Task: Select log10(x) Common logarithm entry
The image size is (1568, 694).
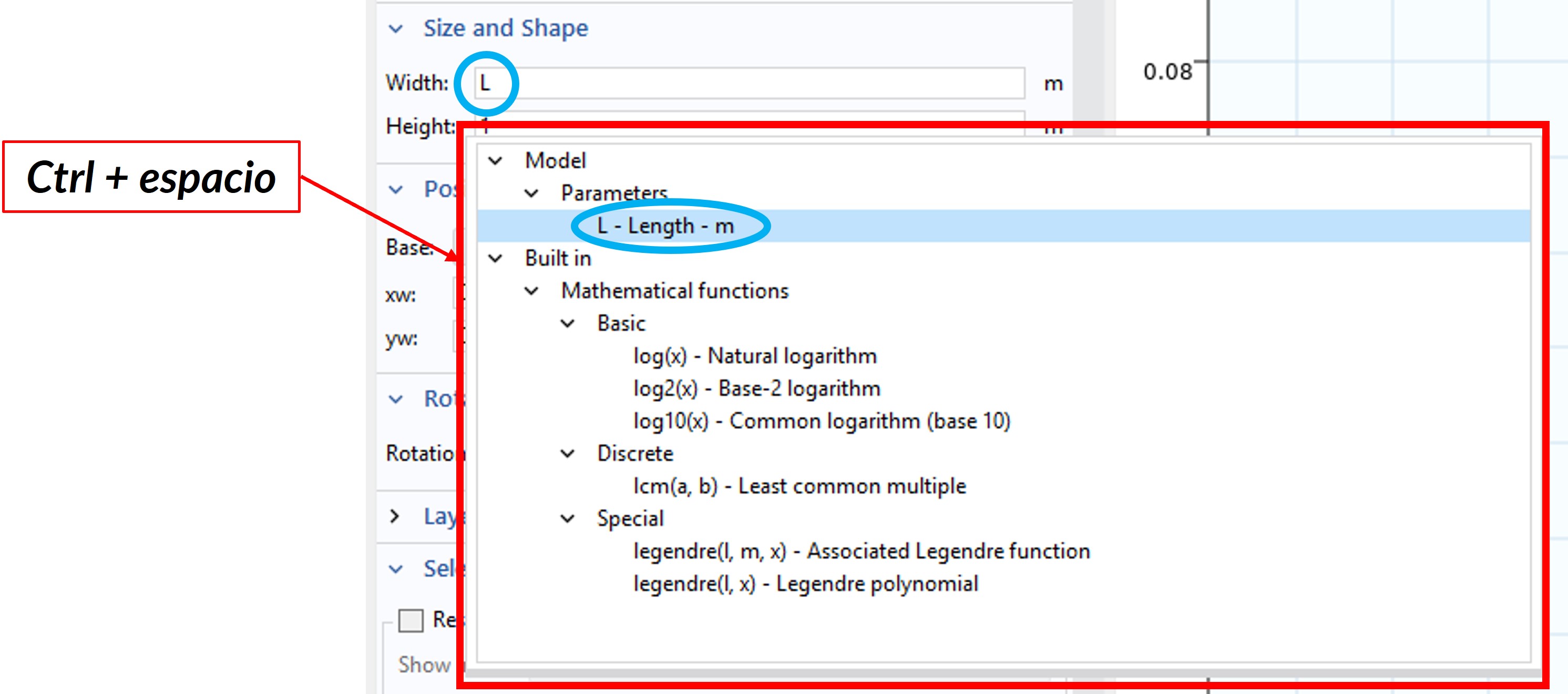Action: (x=822, y=421)
